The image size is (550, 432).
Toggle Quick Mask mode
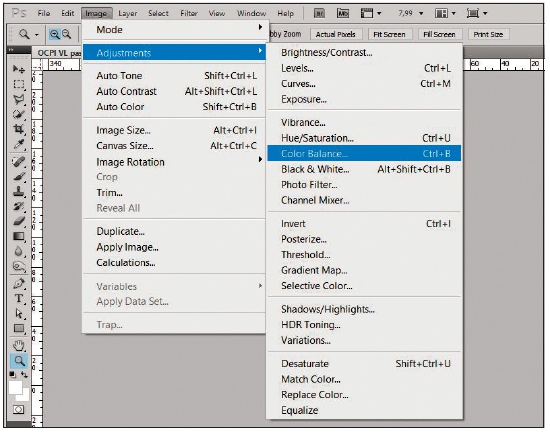[x=19, y=409]
